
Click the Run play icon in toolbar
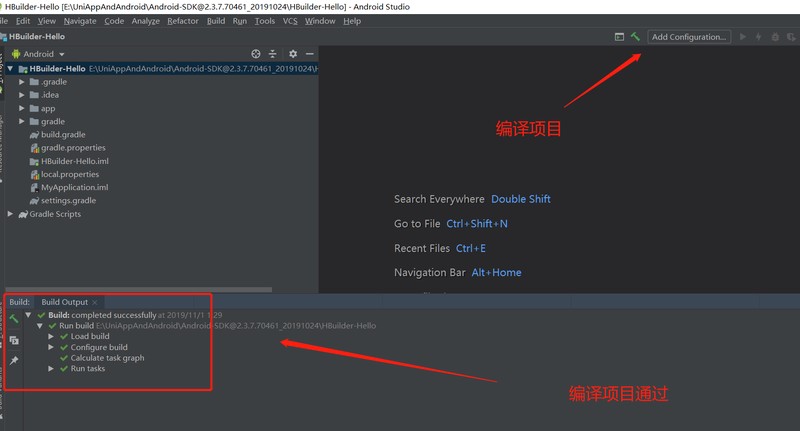[743, 37]
